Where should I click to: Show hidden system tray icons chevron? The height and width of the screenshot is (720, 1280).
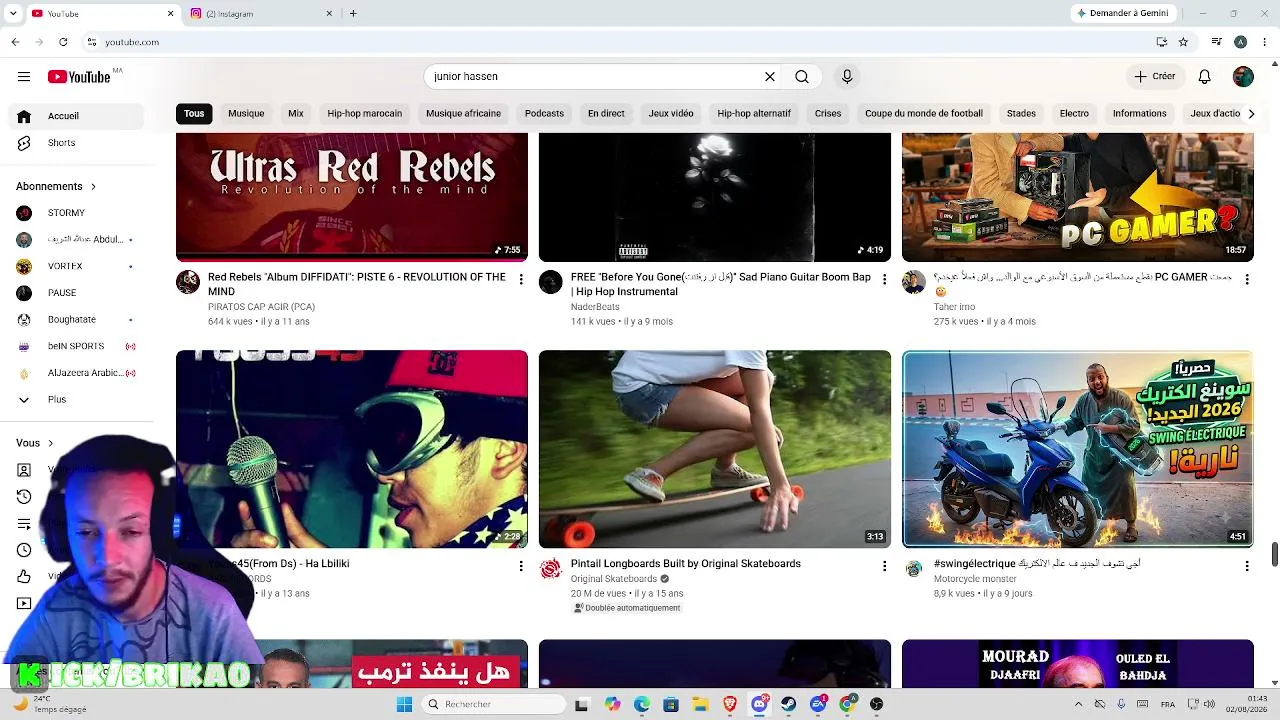pos(1078,704)
